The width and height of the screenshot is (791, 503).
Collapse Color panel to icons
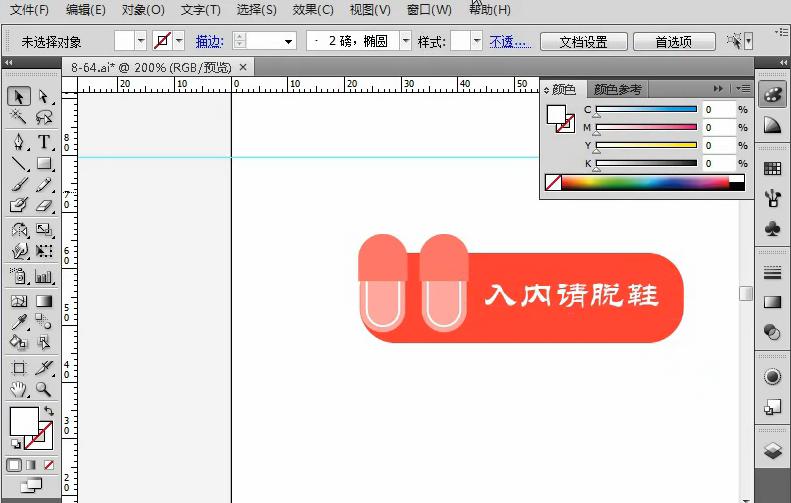pos(718,89)
